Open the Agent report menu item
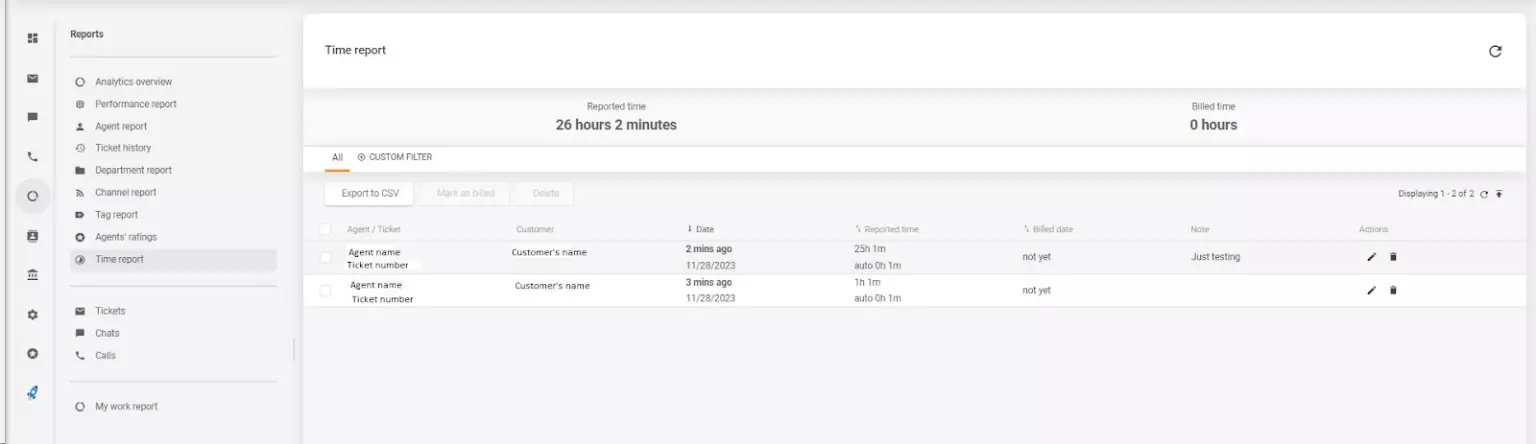The width and height of the screenshot is (1536, 444). pos(121,126)
